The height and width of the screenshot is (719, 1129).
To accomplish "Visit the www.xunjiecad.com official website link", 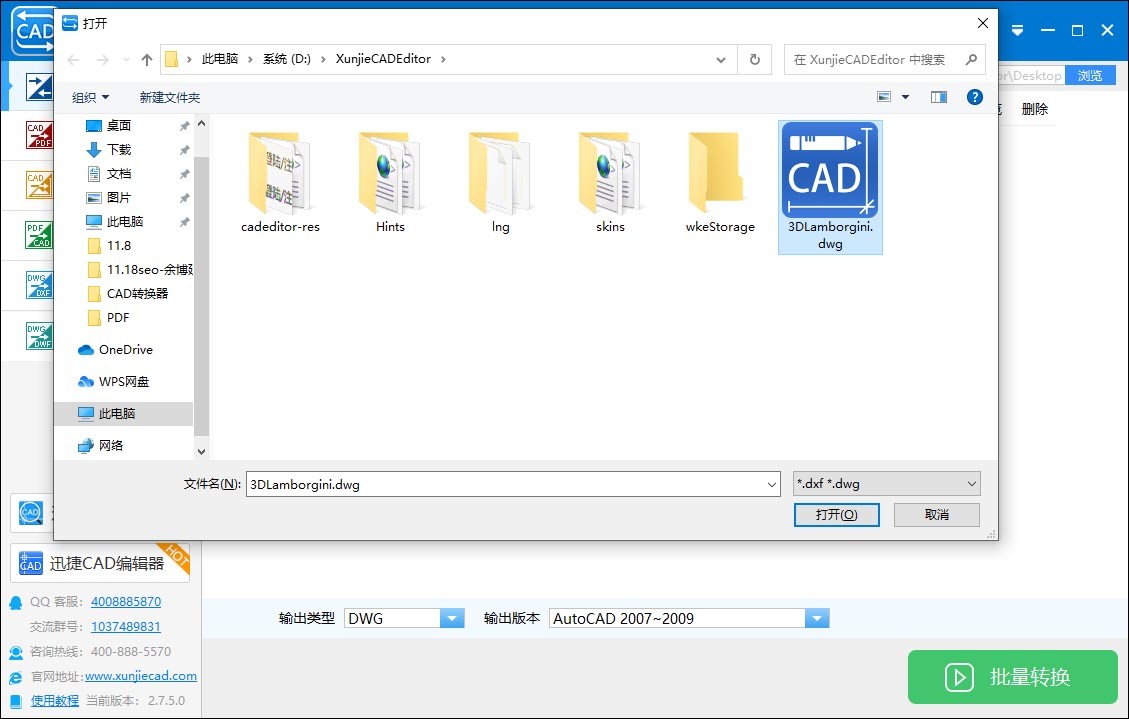I will click(140, 675).
